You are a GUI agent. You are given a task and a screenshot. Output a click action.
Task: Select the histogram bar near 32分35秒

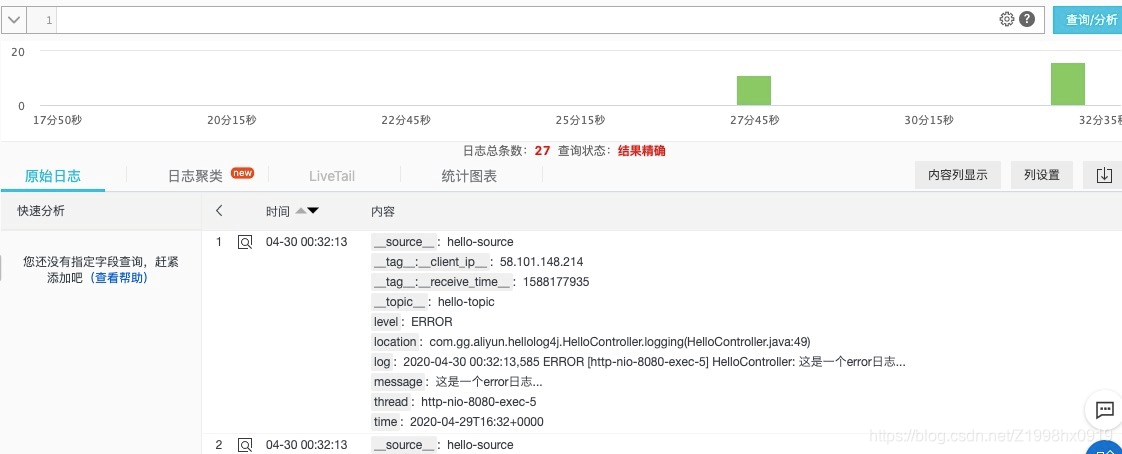coord(1068,84)
